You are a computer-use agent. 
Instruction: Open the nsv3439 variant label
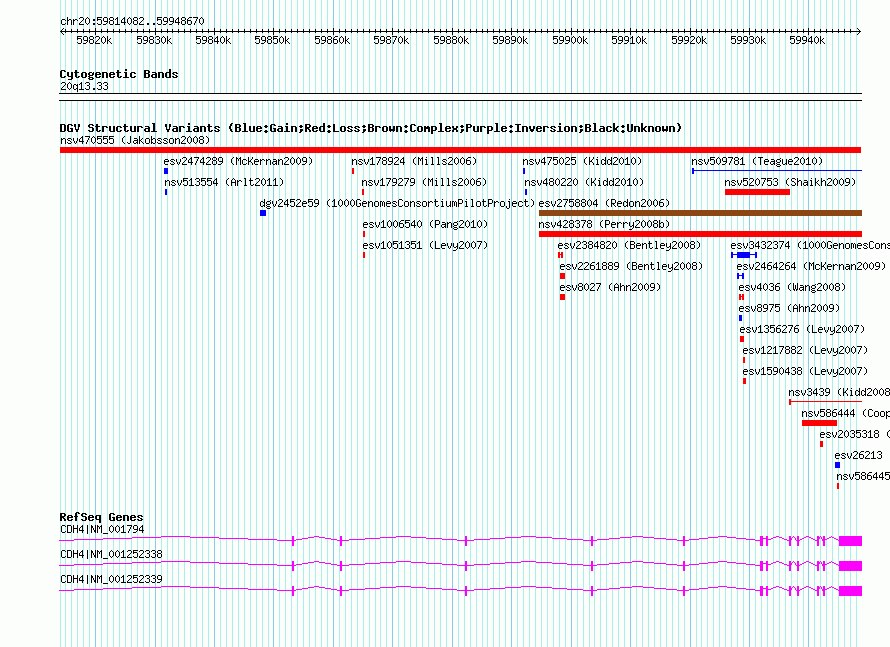click(x=839, y=392)
